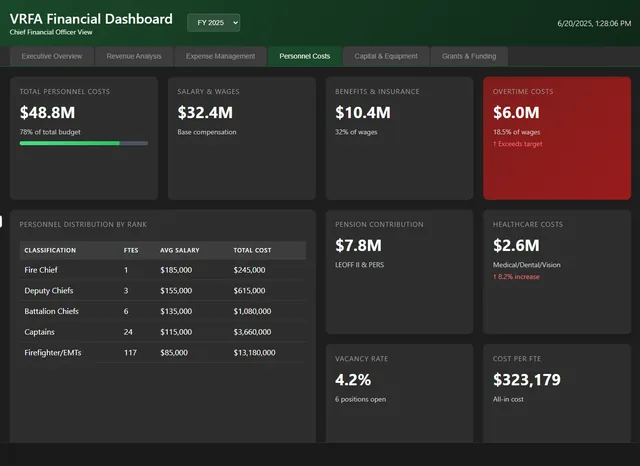Click the Captains $115,000 average salary
The height and width of the screenshot is (466, 640).
pyautogui.click(x=176, y=332)
